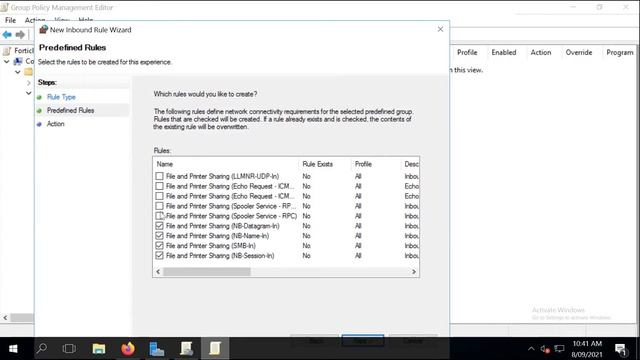This screenshot has width=640, height=360.
Task: Select the Action step in the wizard
Action: tap(56, 124)
